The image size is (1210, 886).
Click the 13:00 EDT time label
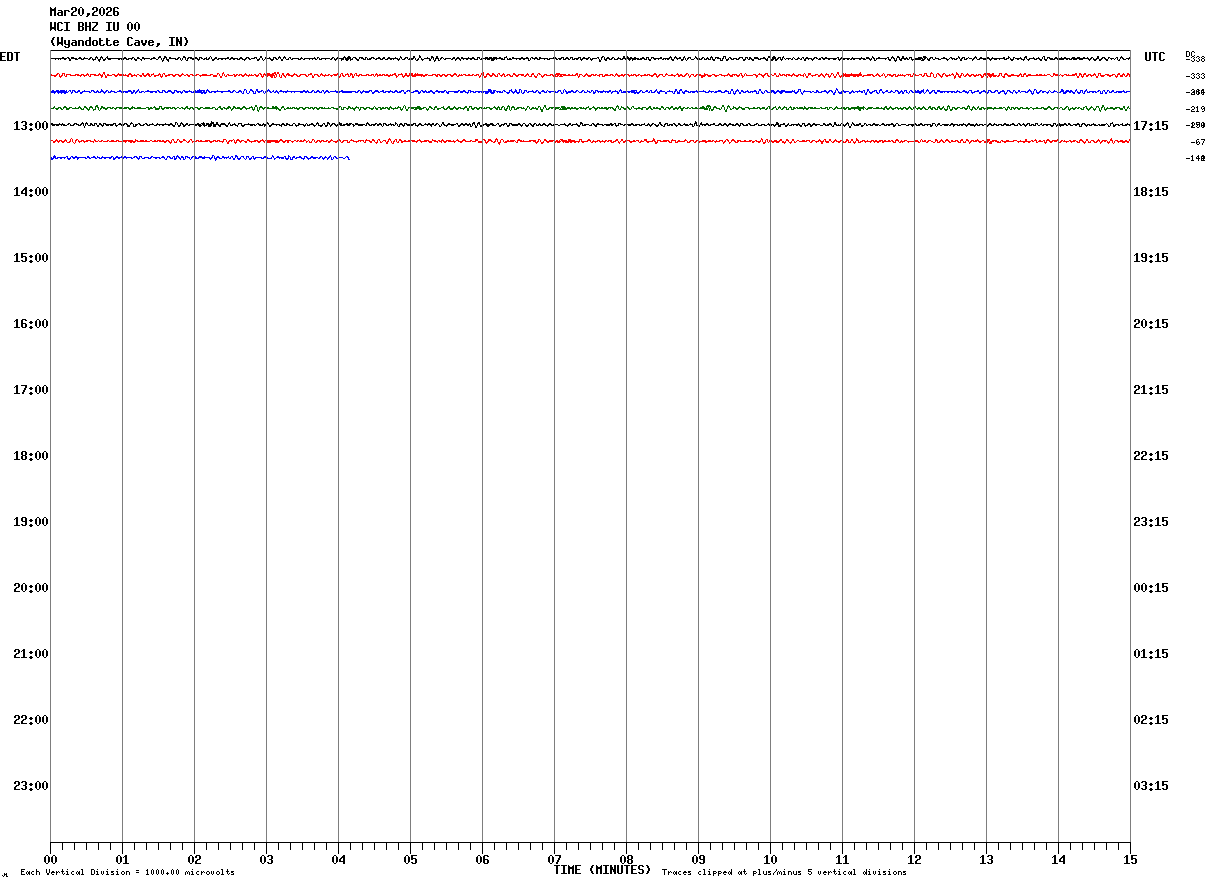click(x=31, y=126)
